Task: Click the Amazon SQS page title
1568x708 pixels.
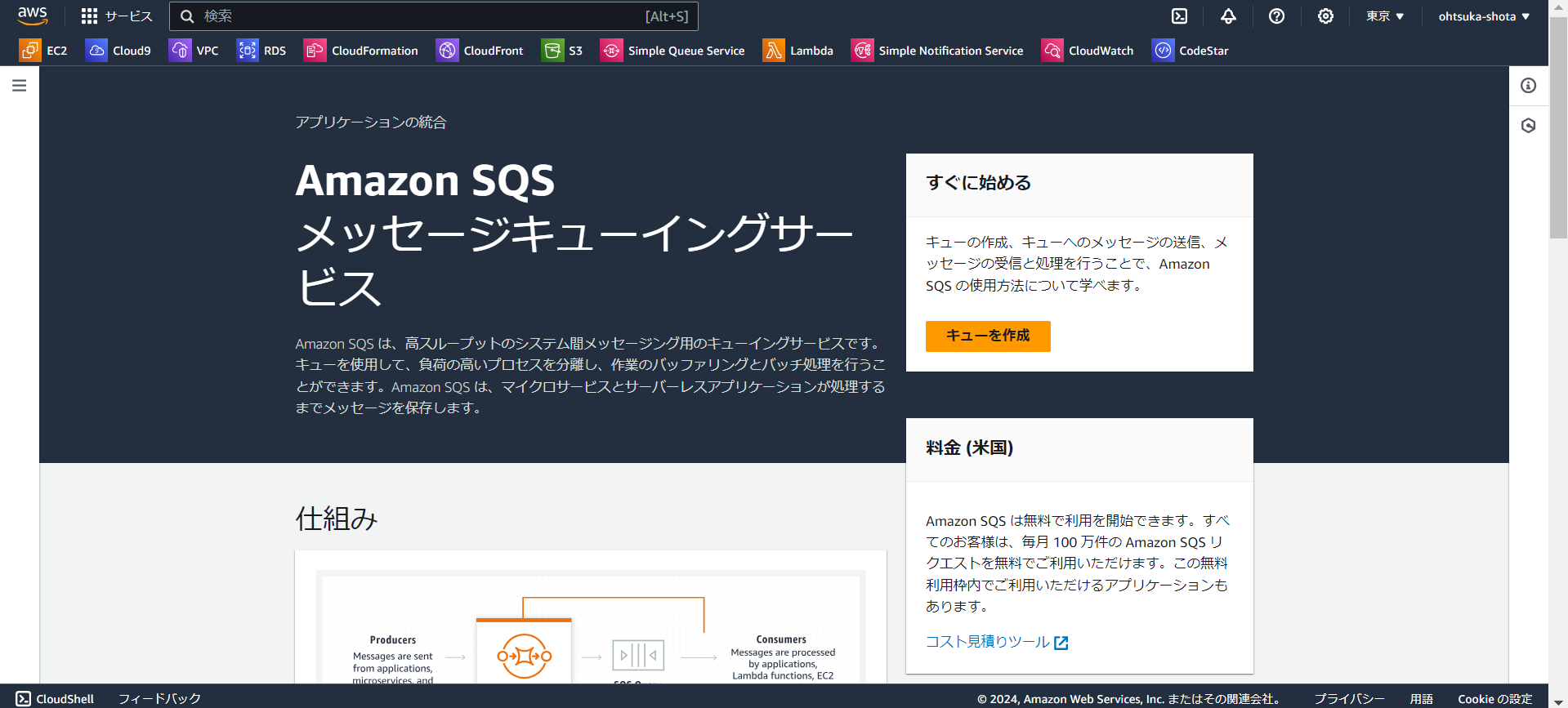Action: 425,180
